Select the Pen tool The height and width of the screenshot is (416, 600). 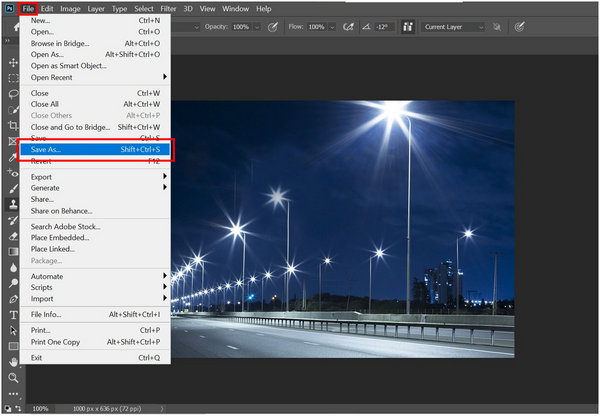click(13, 299)
